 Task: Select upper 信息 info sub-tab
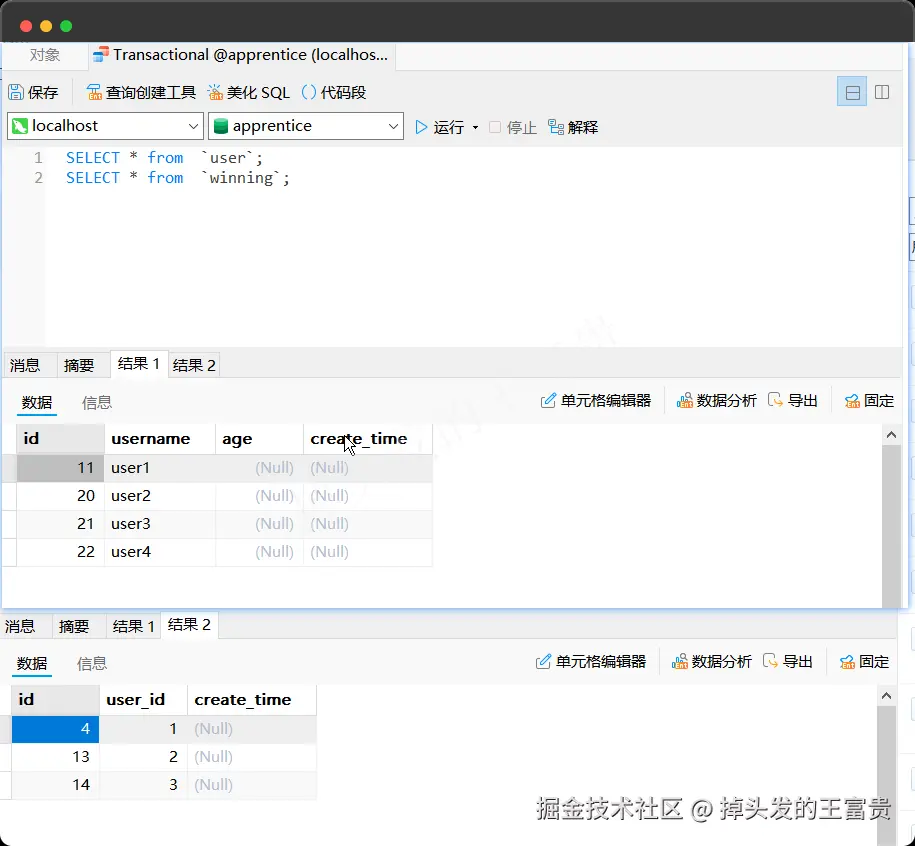click(x=97, y=403)
